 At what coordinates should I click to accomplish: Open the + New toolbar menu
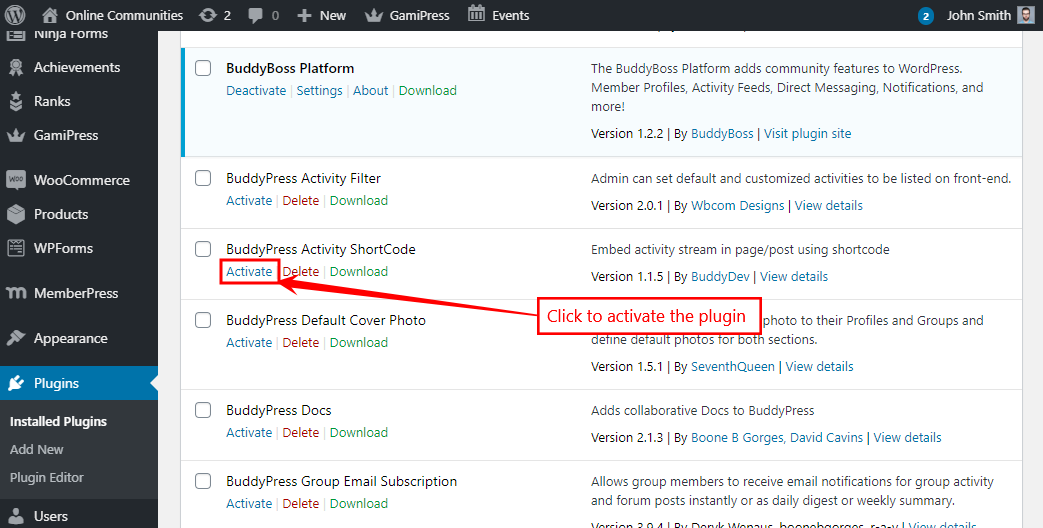322,15
